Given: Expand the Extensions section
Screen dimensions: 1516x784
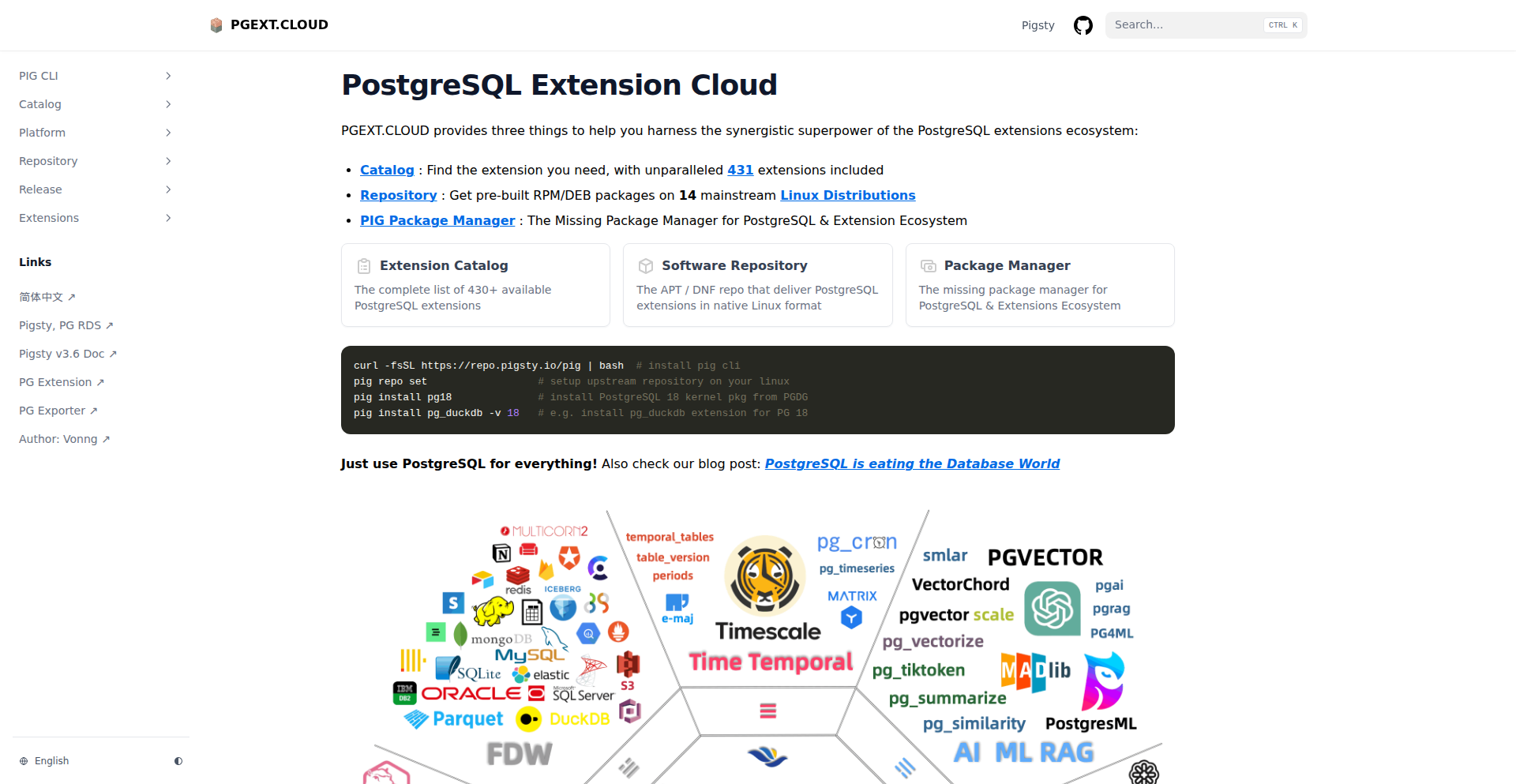Looking at the screenshot, I should coord(167,217).
